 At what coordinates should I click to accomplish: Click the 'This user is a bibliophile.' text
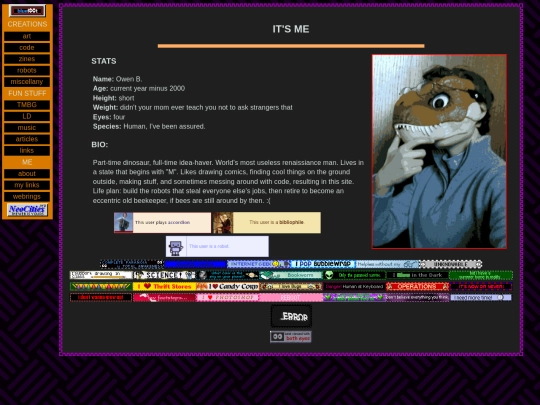pos(277,222)
